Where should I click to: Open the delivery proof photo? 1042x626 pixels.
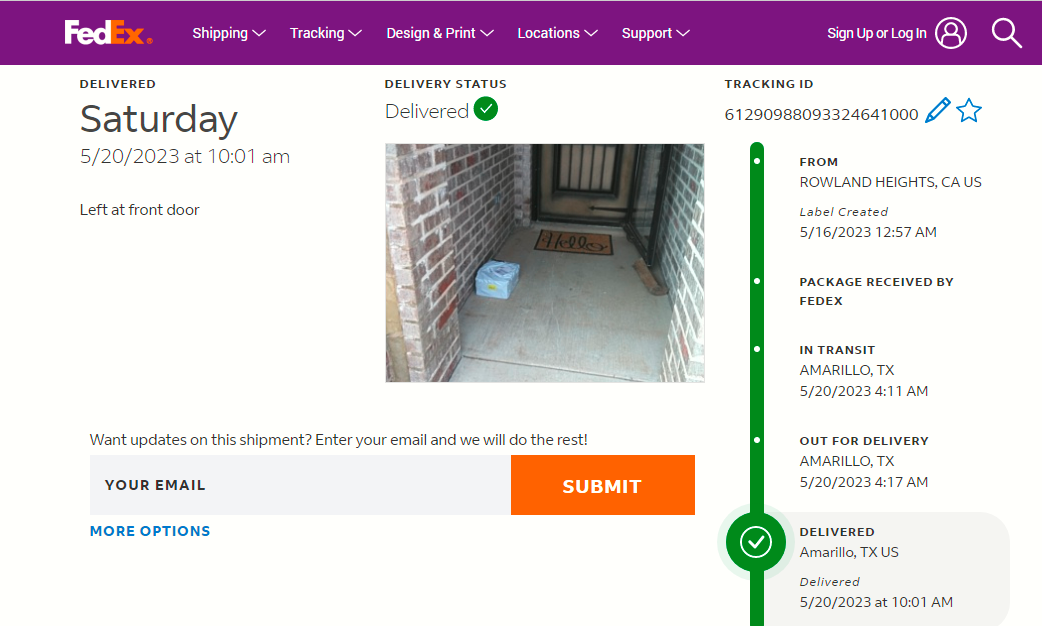tap(545, 263)
